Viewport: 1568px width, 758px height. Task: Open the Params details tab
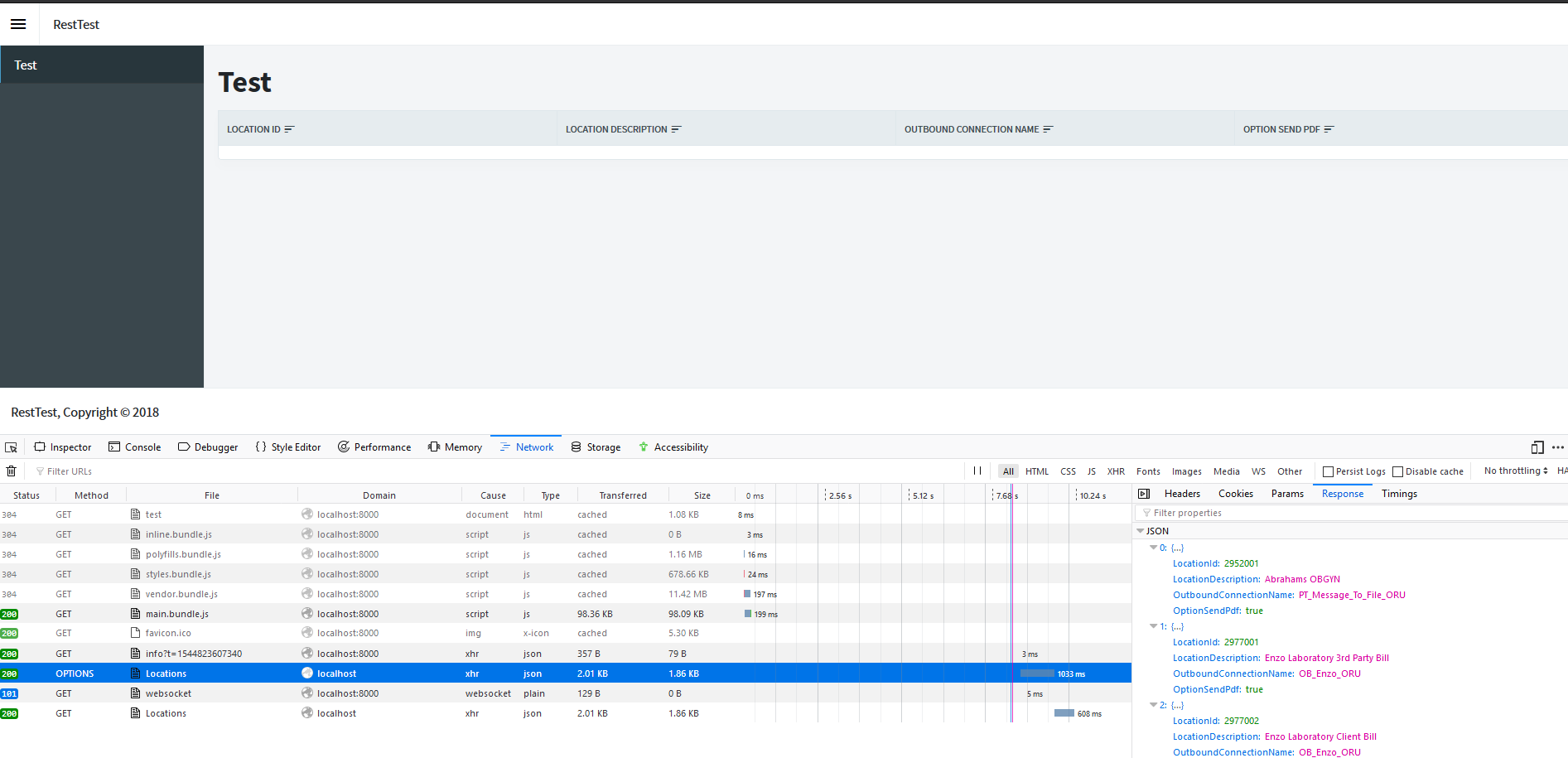[x=1287, y=494]
